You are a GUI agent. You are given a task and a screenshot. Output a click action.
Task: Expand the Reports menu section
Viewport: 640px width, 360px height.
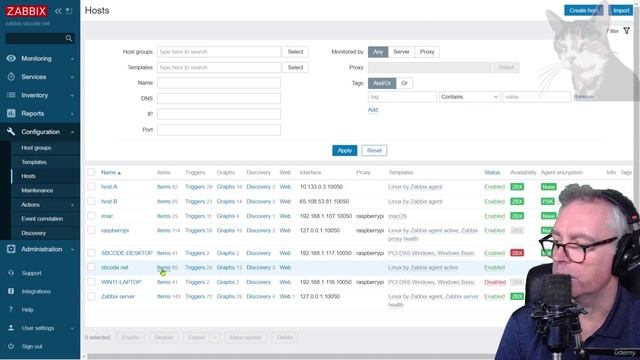pos(72,114)
